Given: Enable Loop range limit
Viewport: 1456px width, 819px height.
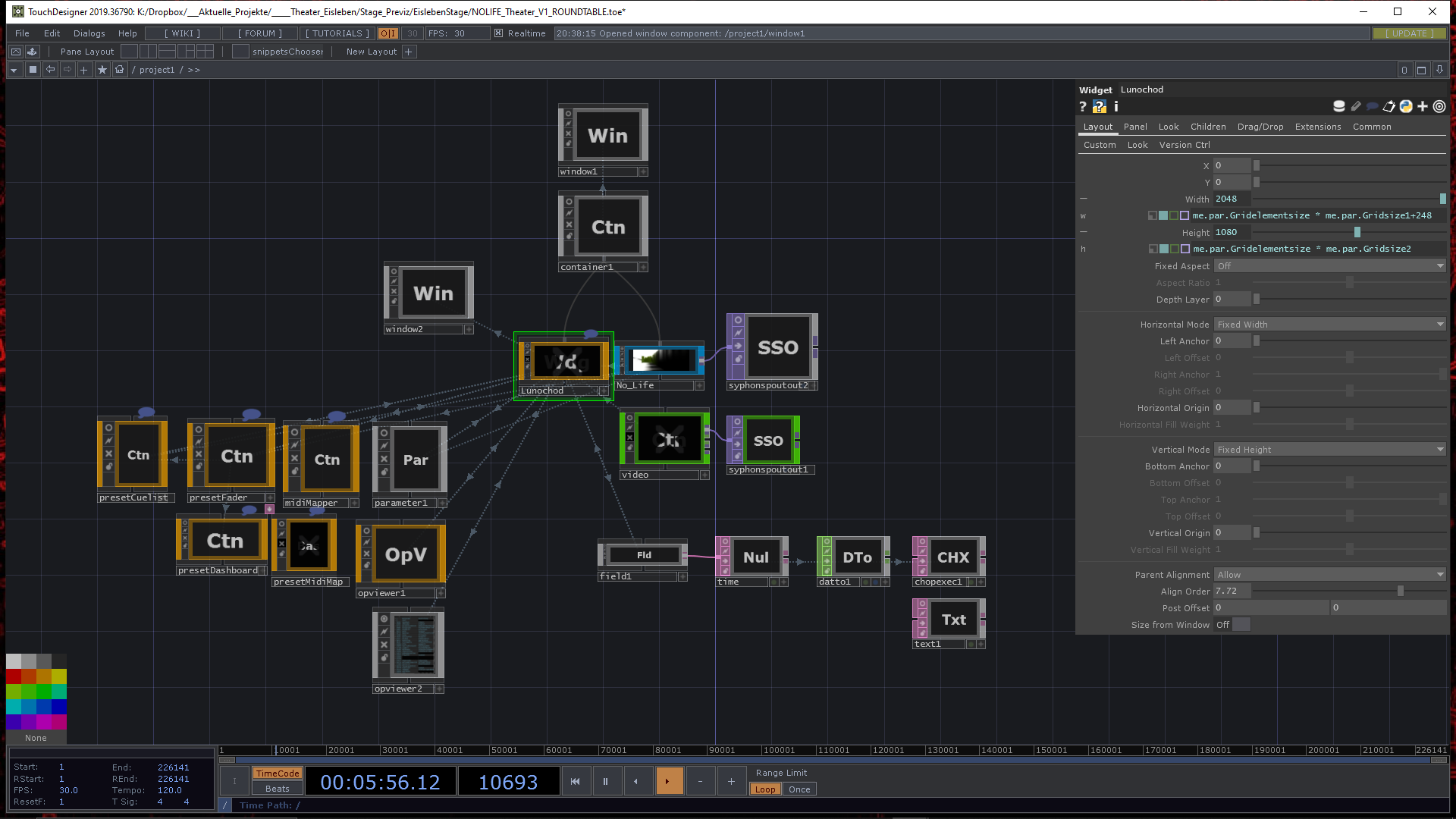Looking at the screenshot, I should point(765,789).
